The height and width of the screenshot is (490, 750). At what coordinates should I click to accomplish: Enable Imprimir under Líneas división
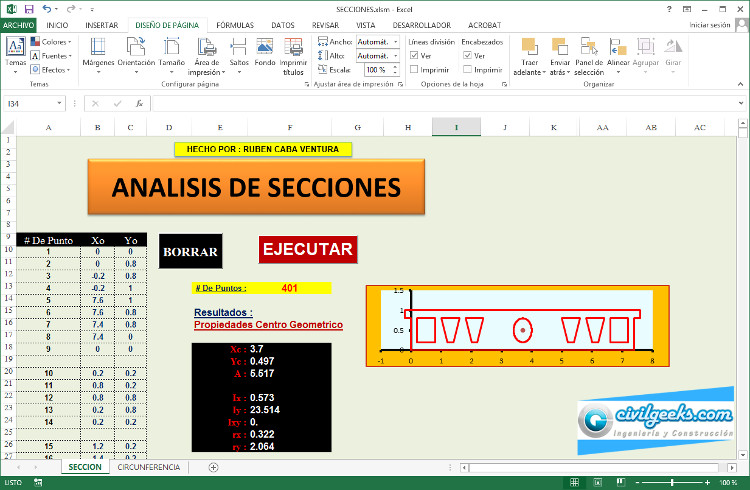pyautogui.click(x=414, y=70)
